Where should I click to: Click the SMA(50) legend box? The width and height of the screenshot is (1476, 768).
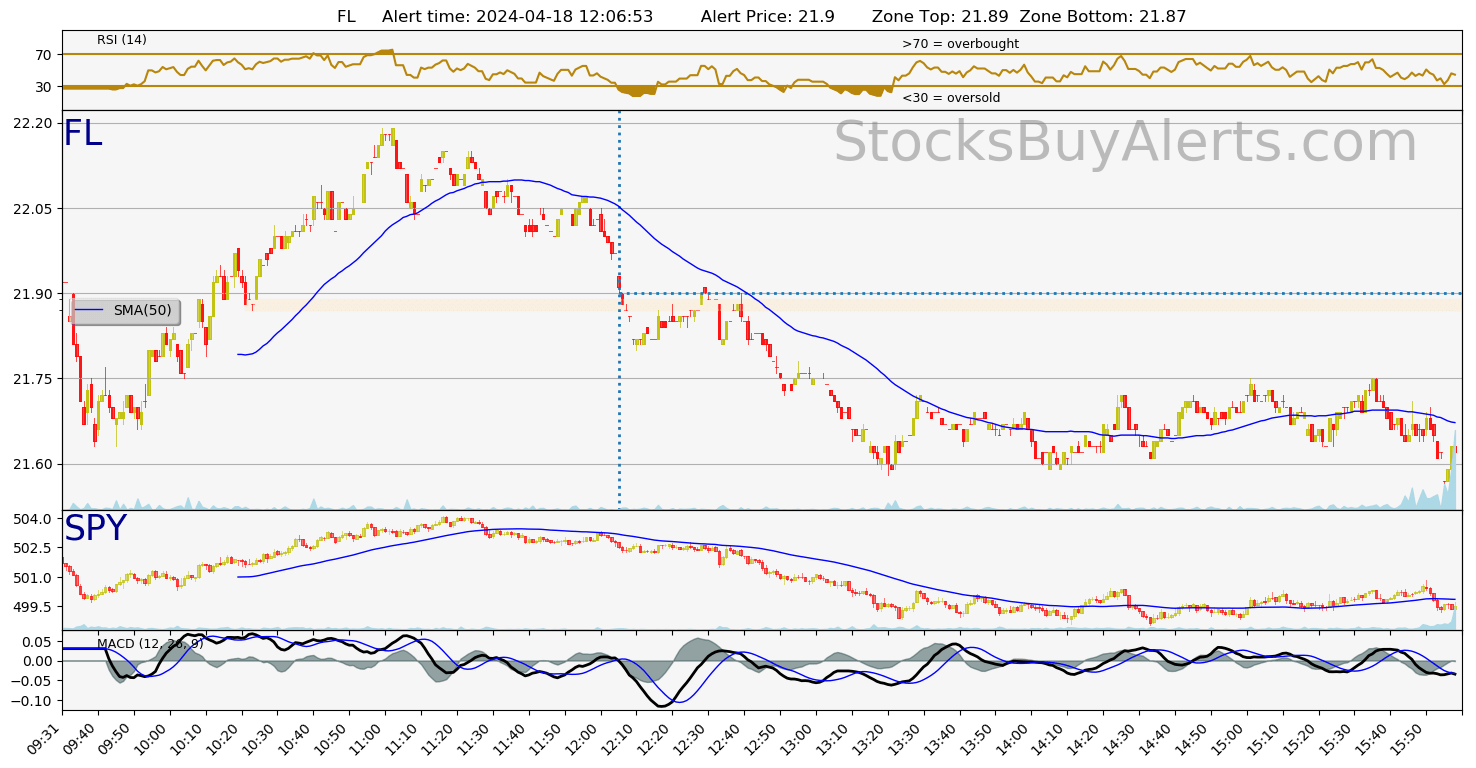[x=125, y=311]
